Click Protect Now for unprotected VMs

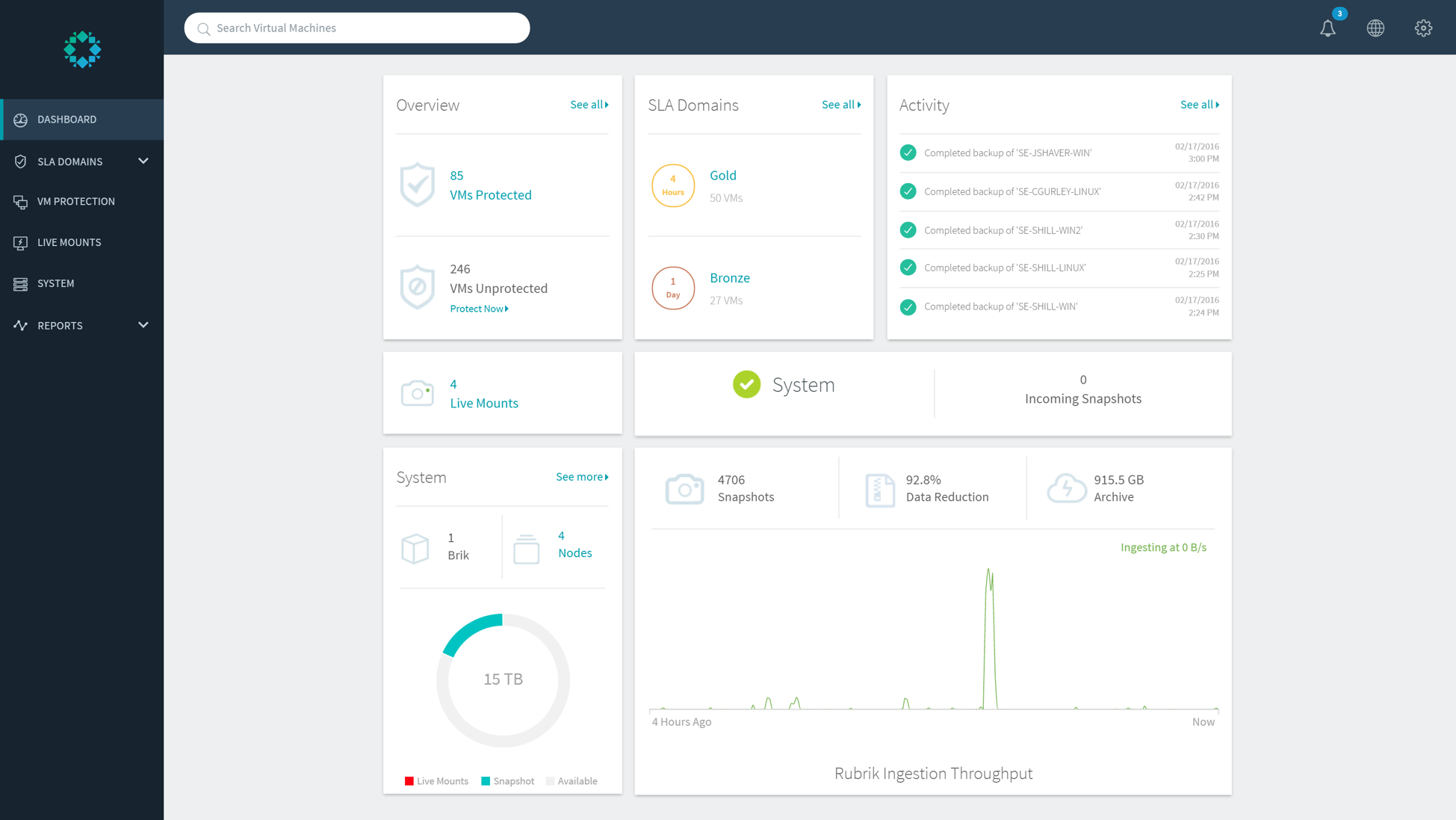pos(479,308)
